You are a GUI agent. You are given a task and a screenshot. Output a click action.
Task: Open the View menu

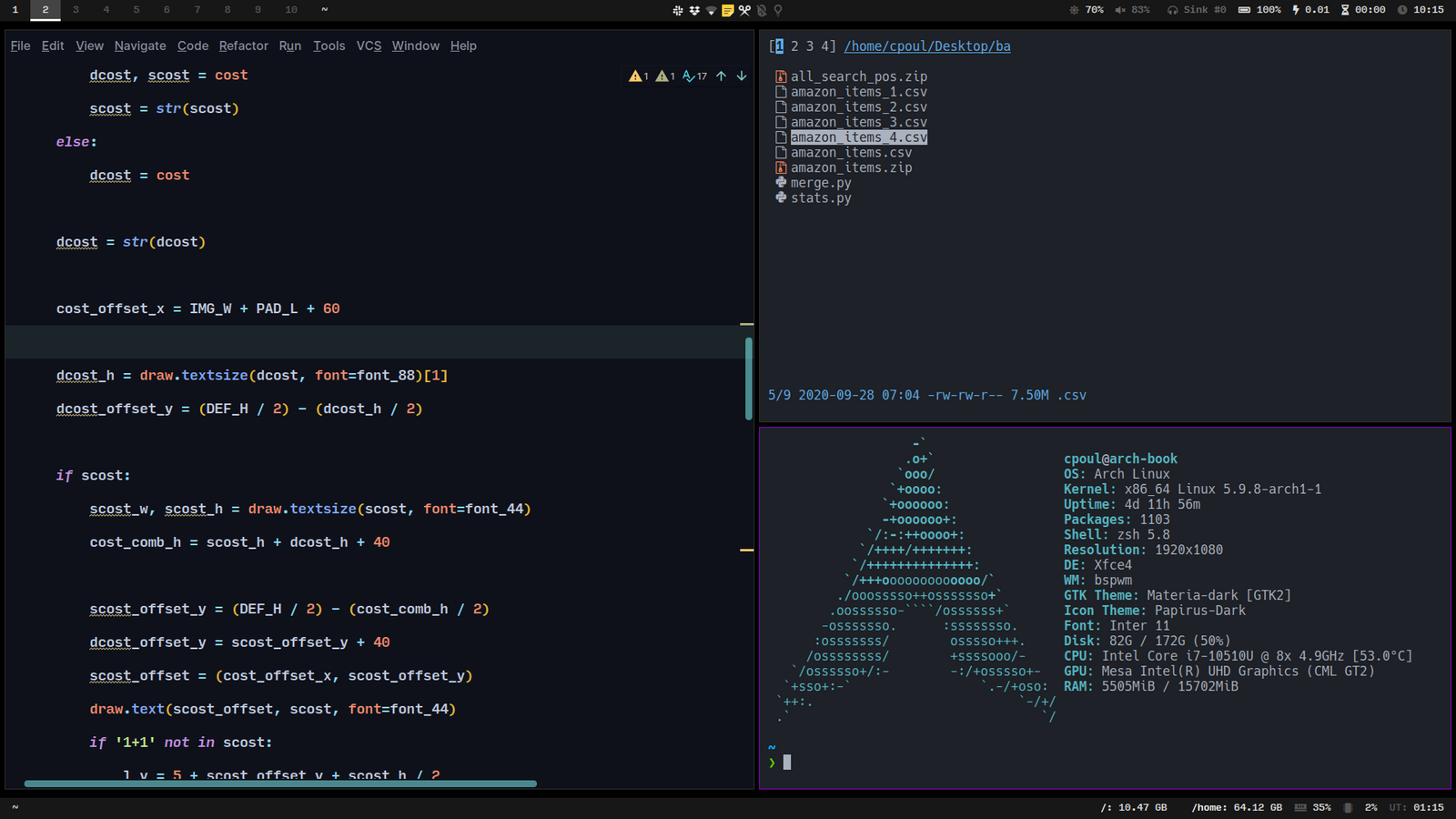pyautogui.click(x=89, y=45)
